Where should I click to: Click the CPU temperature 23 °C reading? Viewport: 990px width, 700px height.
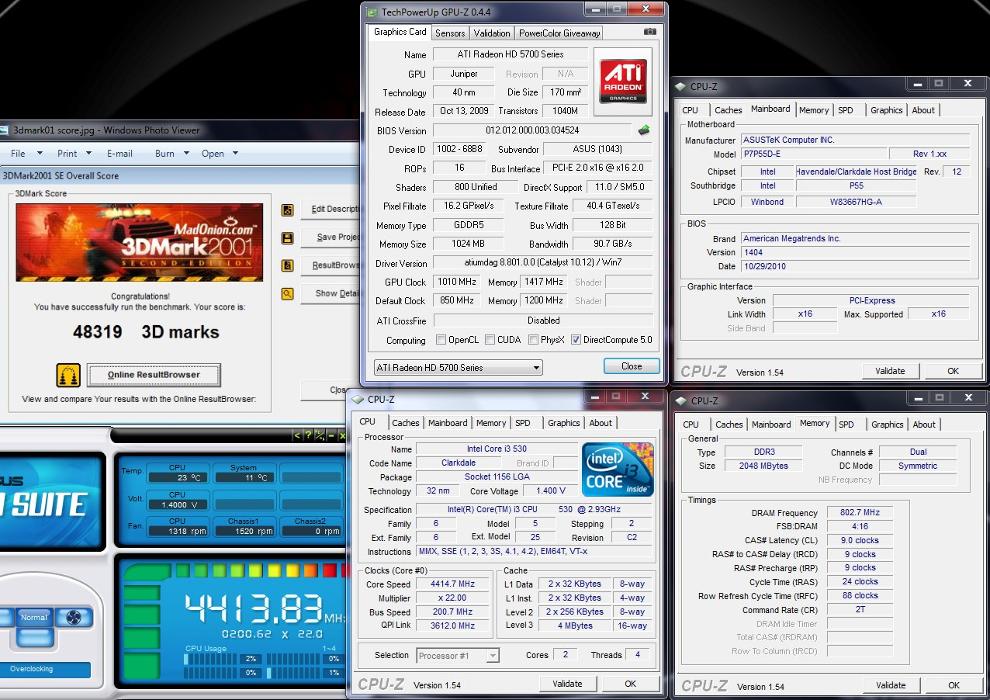[x=177, y=477]
